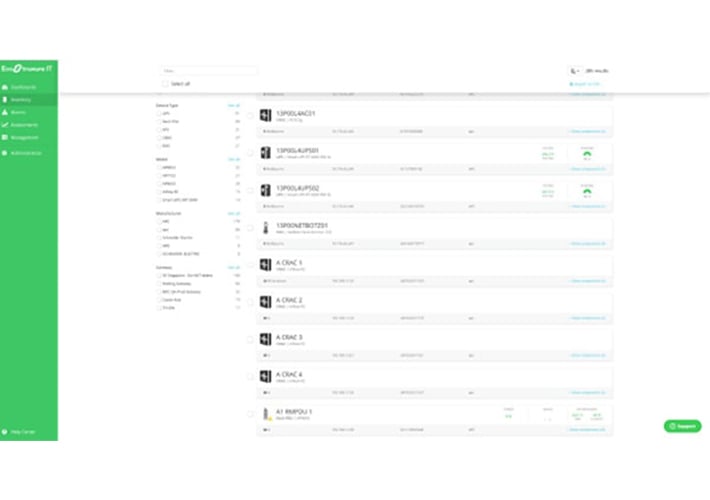Select checkbox for A1 RMPDU 1
The image size is (710, 500).
coord(250,414)
